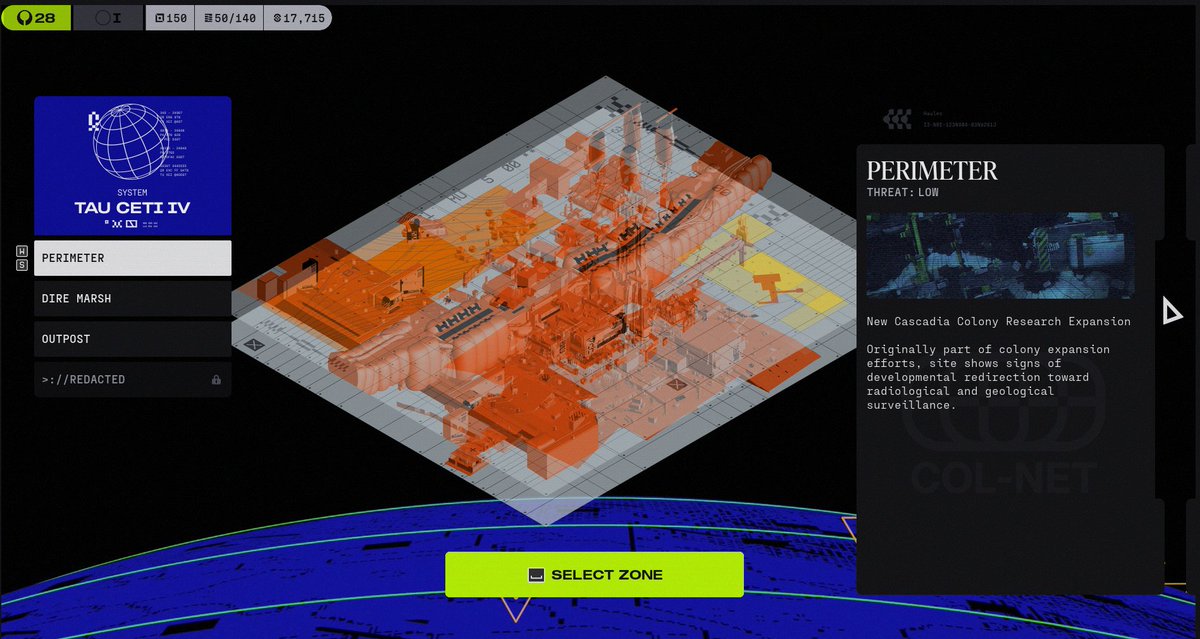This screenshot has width=1200, height=639.
Task: Click the chevron logo above info panel
Action: pyautogui.click(x=897, y=120)
